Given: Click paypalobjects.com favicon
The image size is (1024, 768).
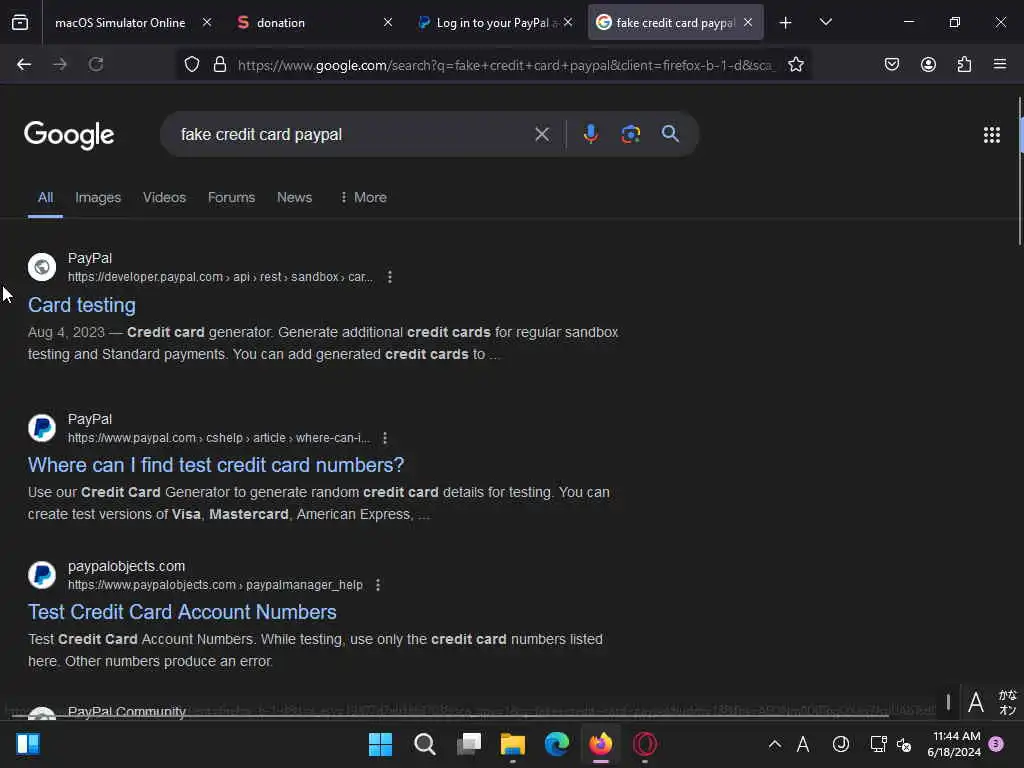Looking at the screenshot, I should (42, 575).
